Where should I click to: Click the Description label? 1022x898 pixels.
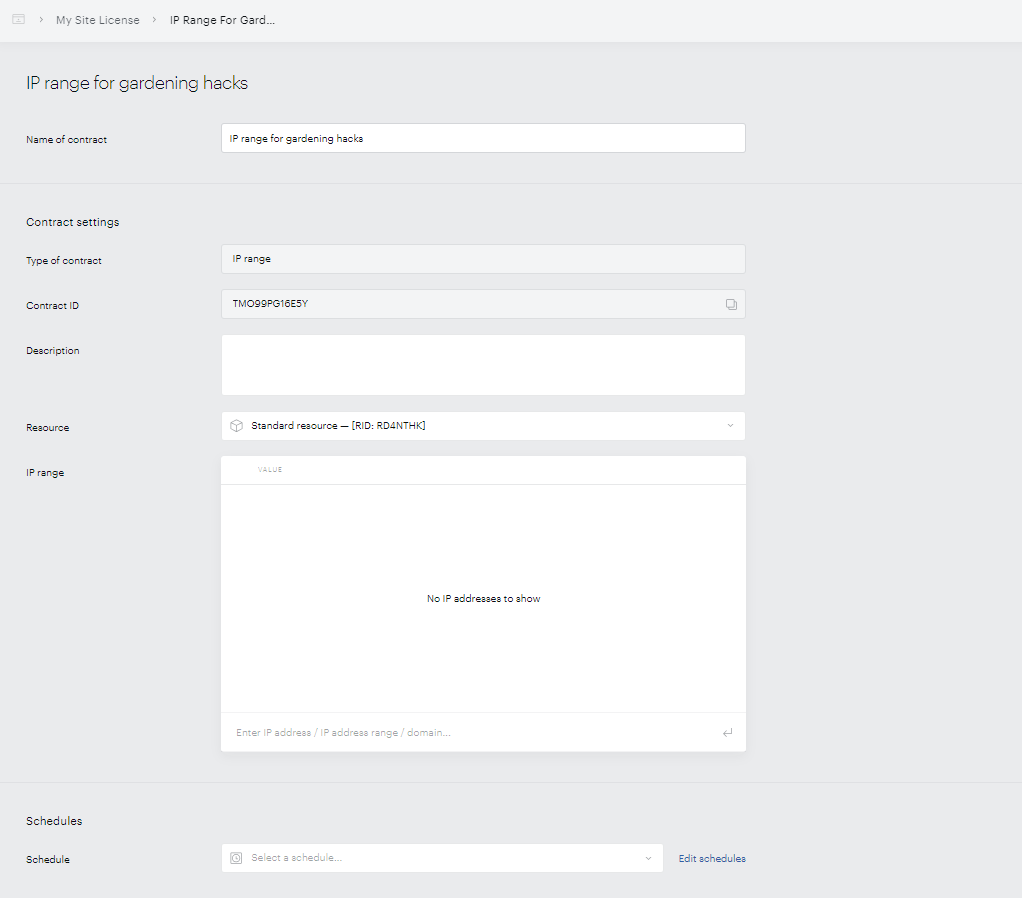coord(53,351)
